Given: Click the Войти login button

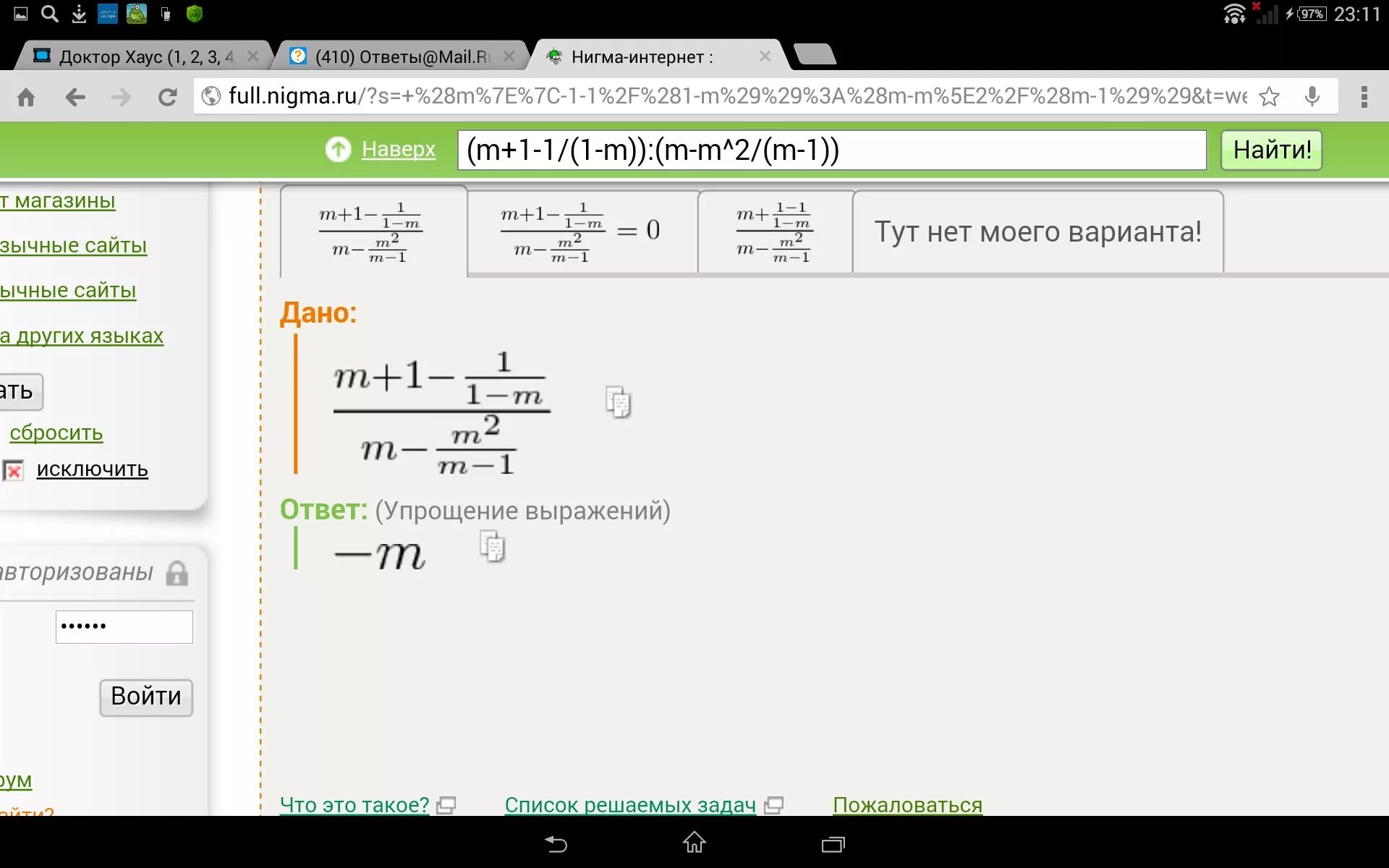Looking at the screenshot, I should pos(146,697).
